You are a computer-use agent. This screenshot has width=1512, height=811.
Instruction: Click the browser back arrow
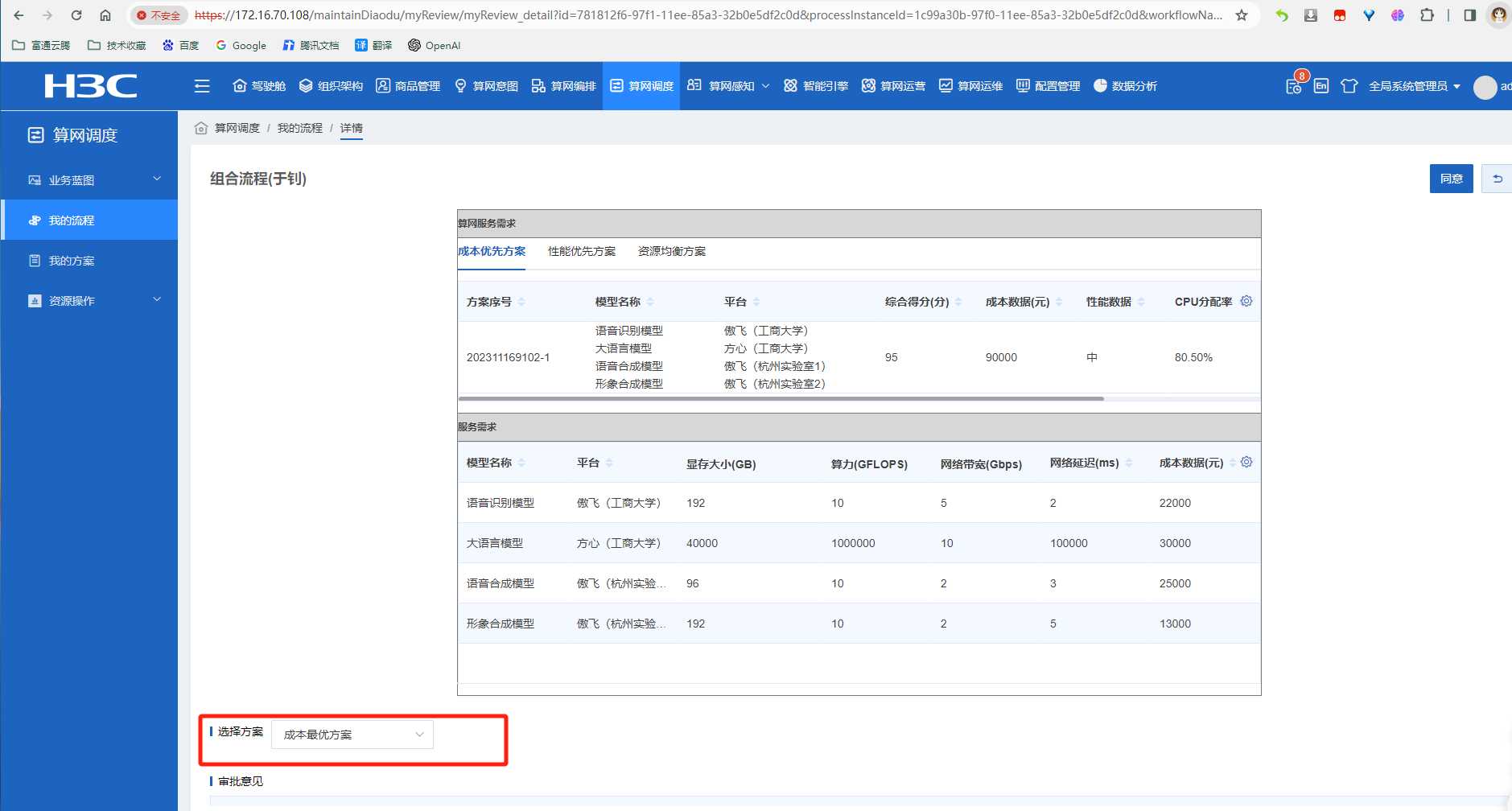19,15
